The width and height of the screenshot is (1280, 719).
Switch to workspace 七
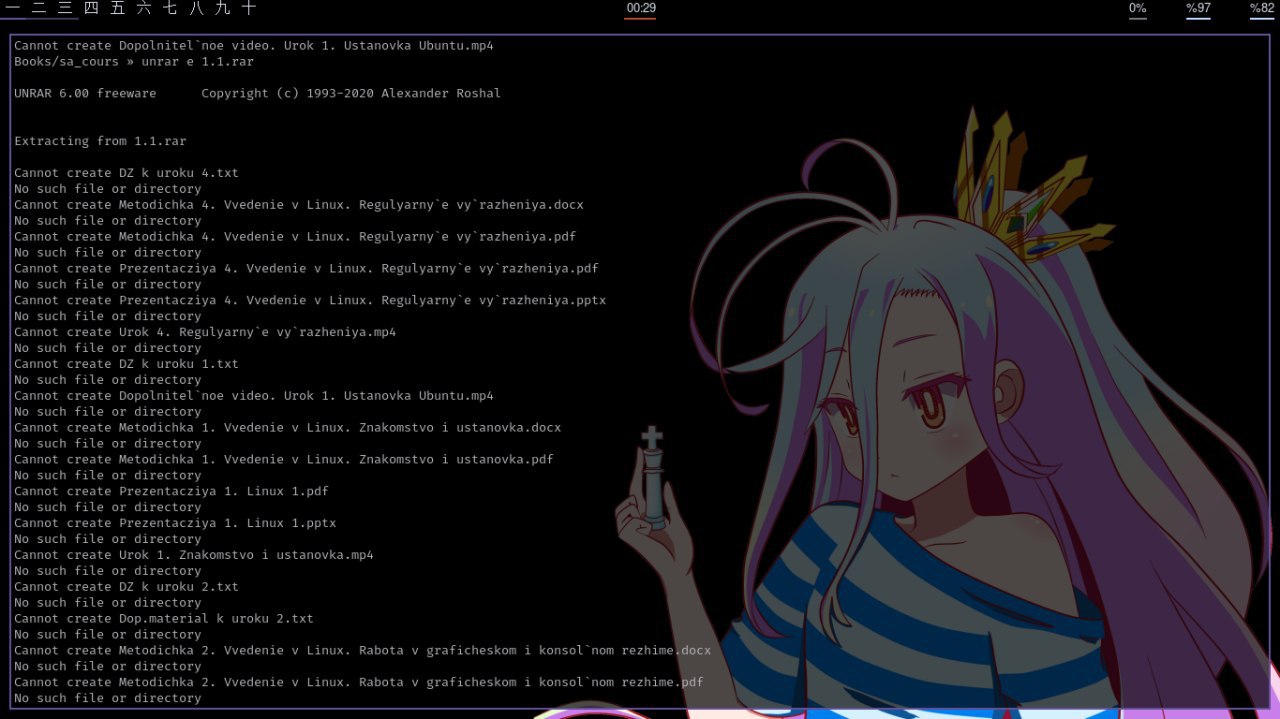click(x=170, y=8)
